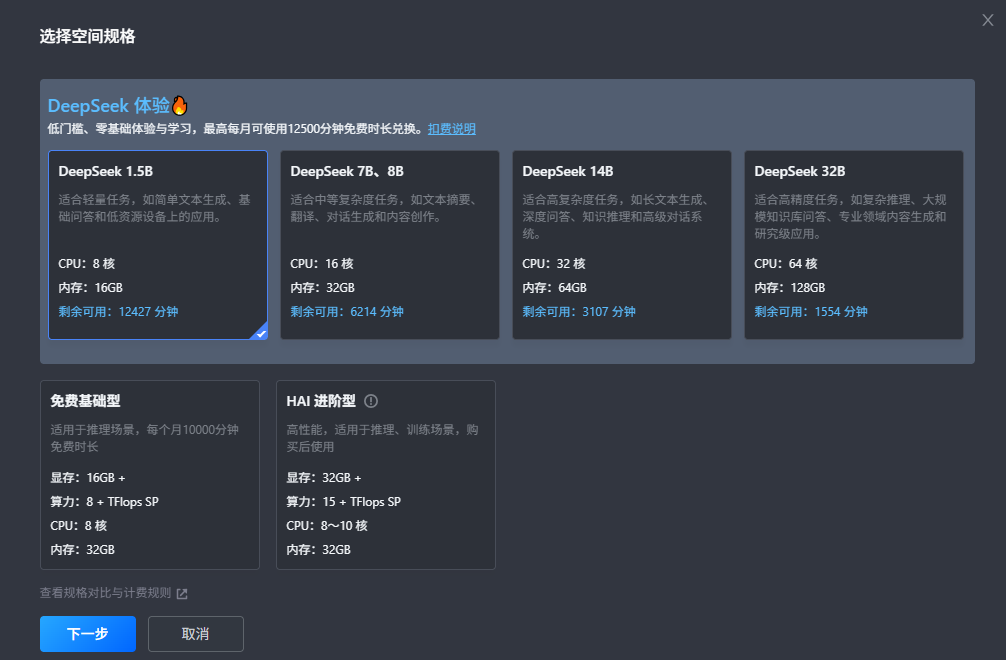1006x660 pixels.
Task: Open 查看规格对比与计费规则 link
Action: pyautogui.click(x=105, y=593)
